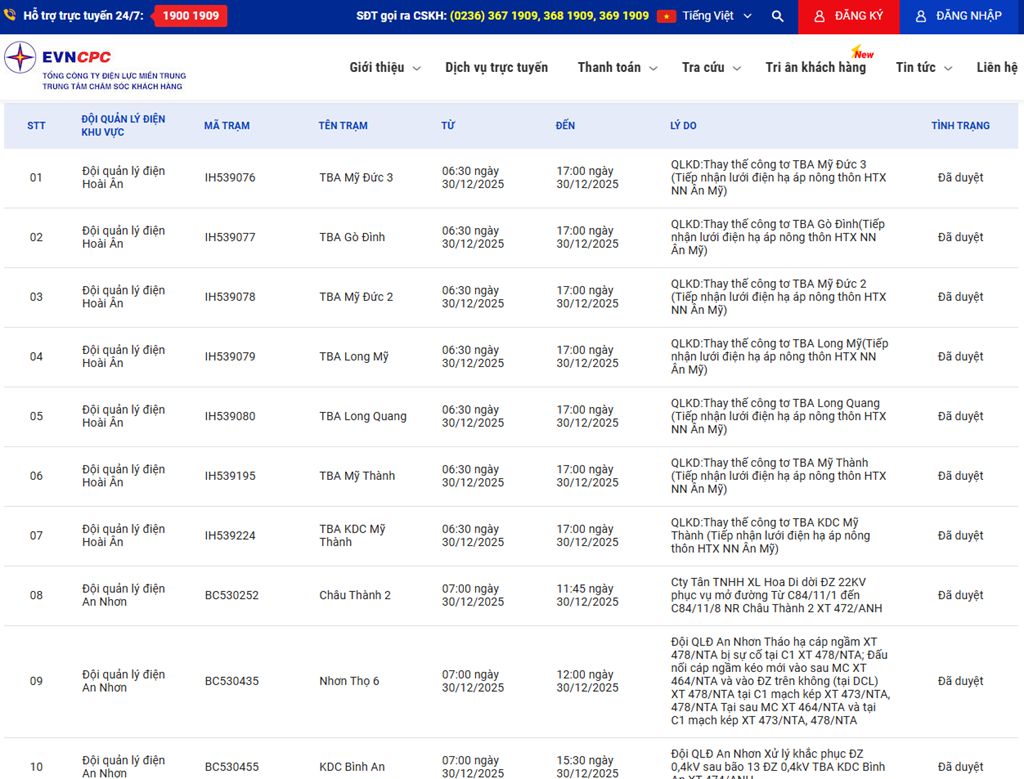
Task: Select row with station code IH539076
Action: (x=230, y=178)
